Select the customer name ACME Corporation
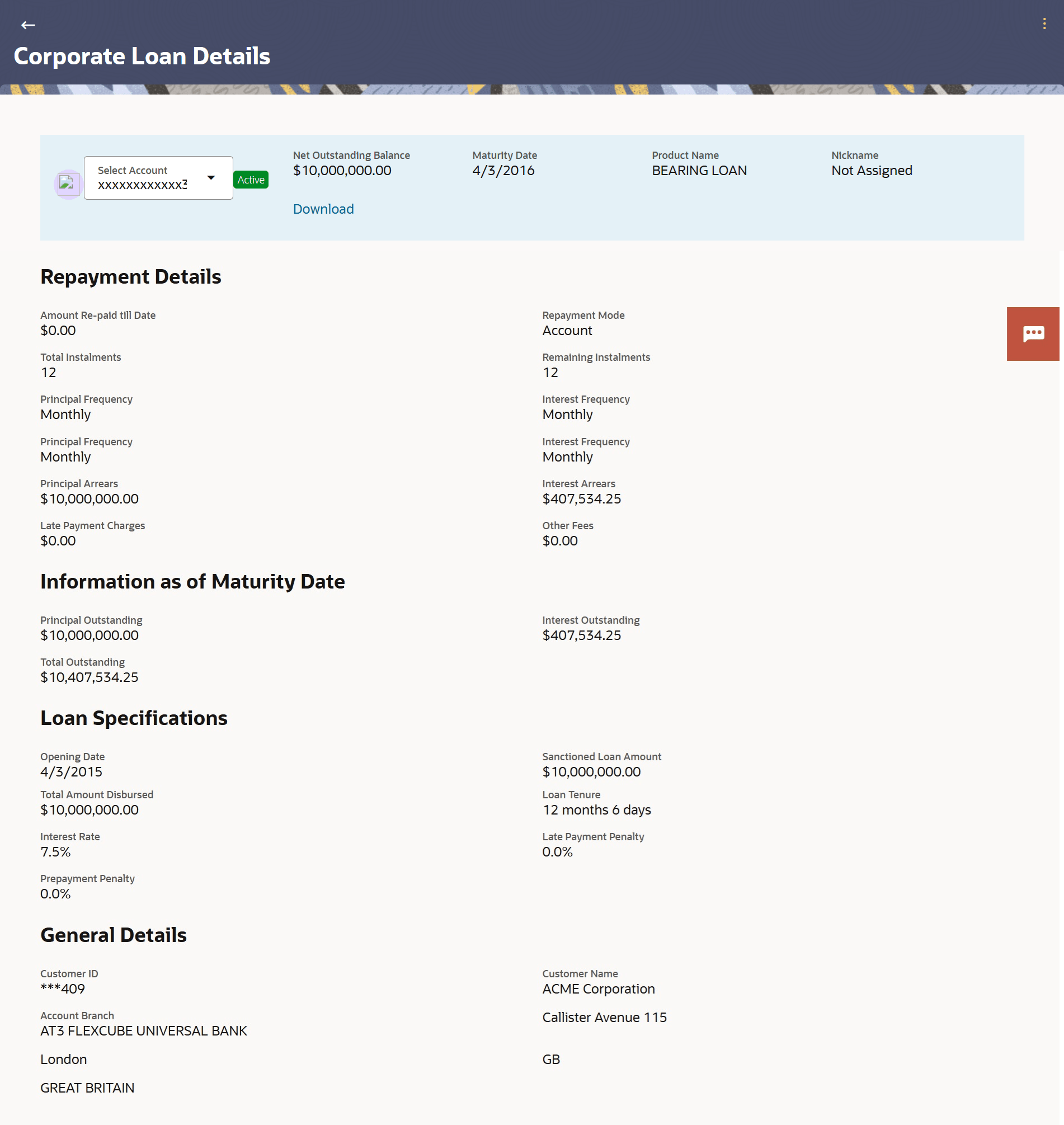The height and width of the screenshot is (1125, 1064). [x=599, y=990]
